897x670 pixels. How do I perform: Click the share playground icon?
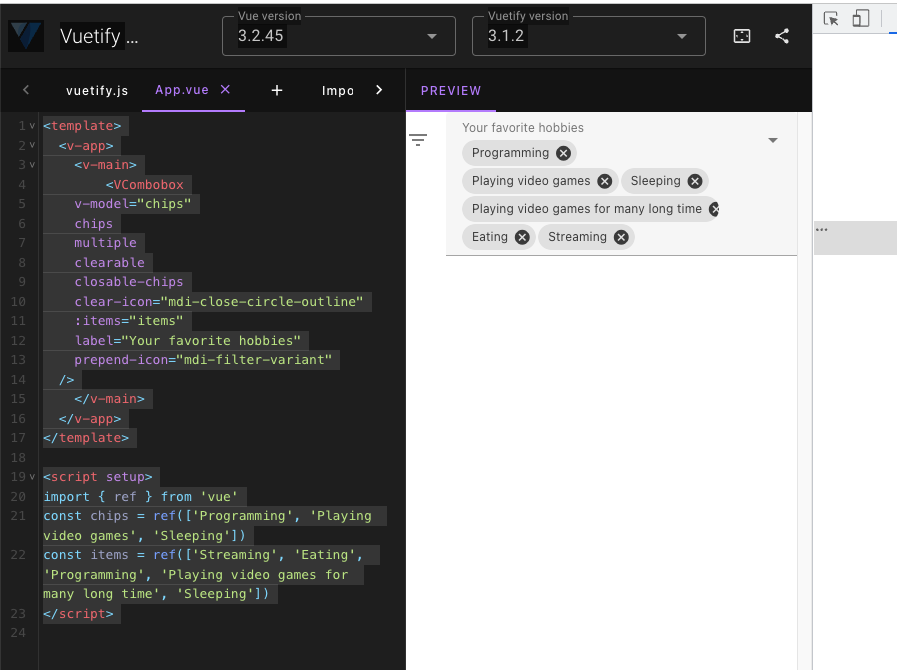tap(784, 35)
